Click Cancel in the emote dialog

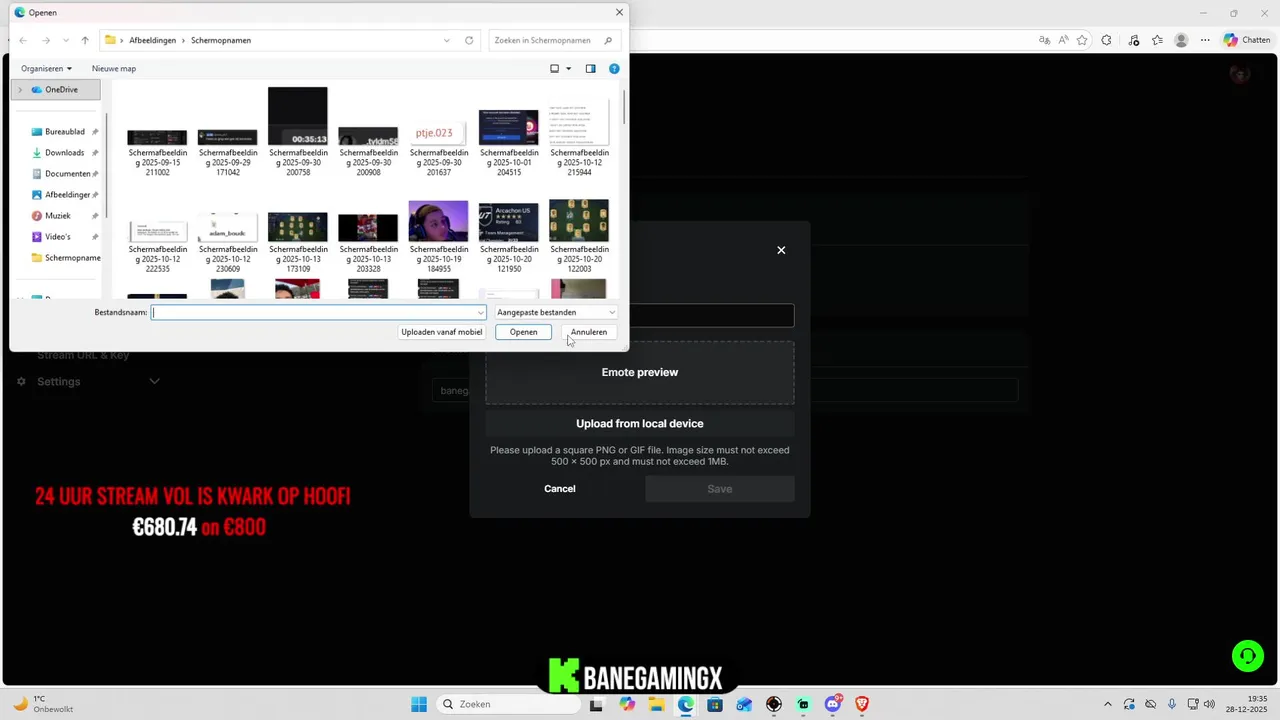(560, 489)
